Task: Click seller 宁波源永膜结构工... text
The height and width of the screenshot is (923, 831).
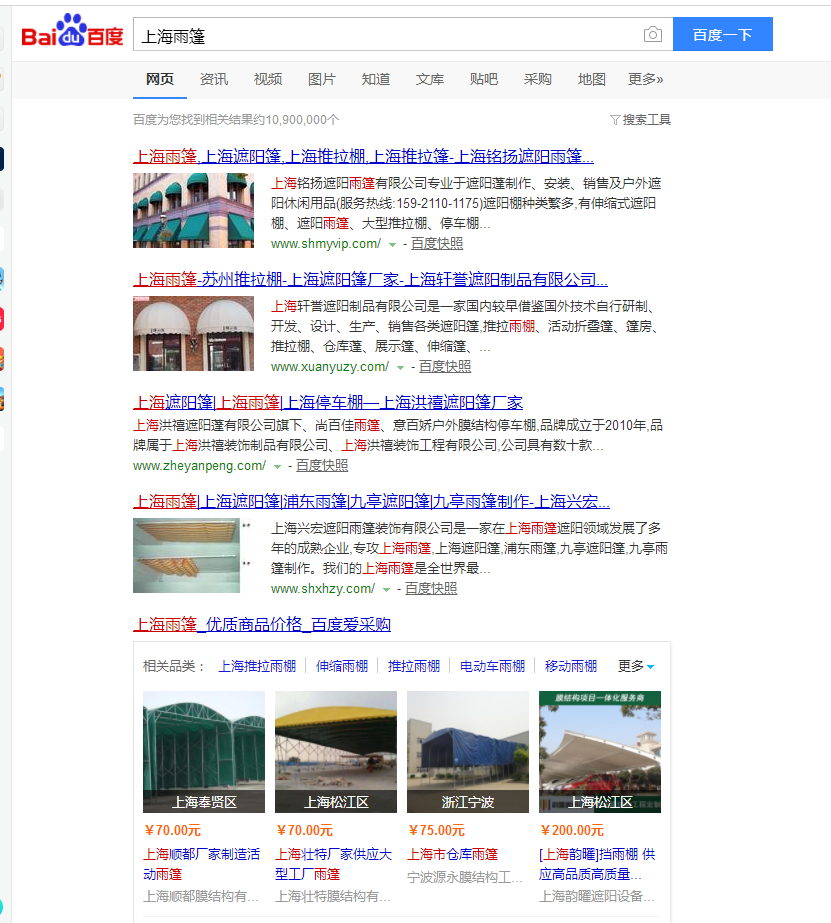Action: 465,878
